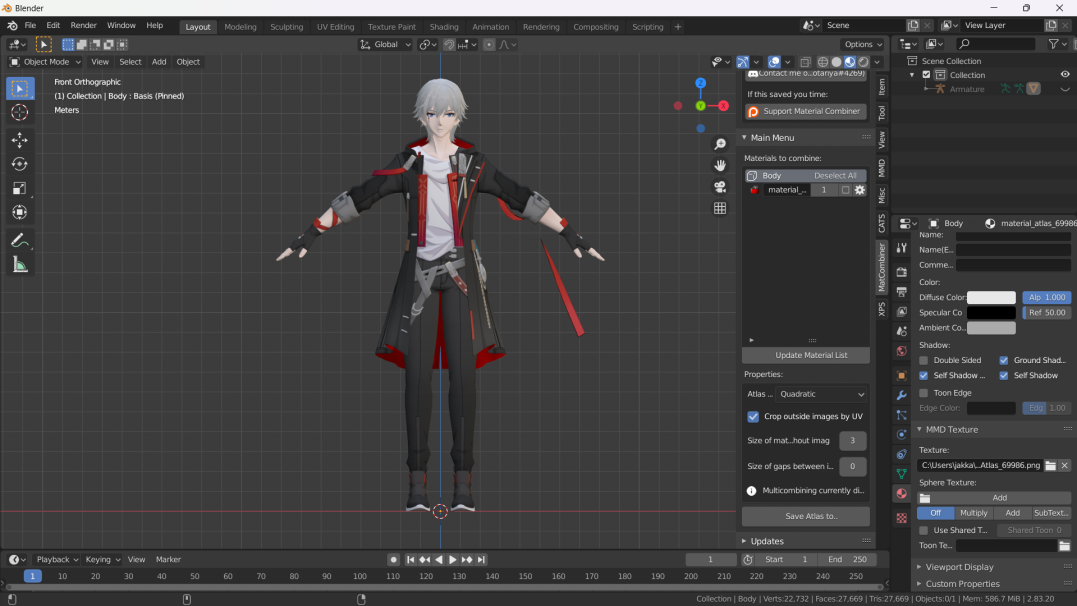Switch to orthographic grid view icon

719,208
